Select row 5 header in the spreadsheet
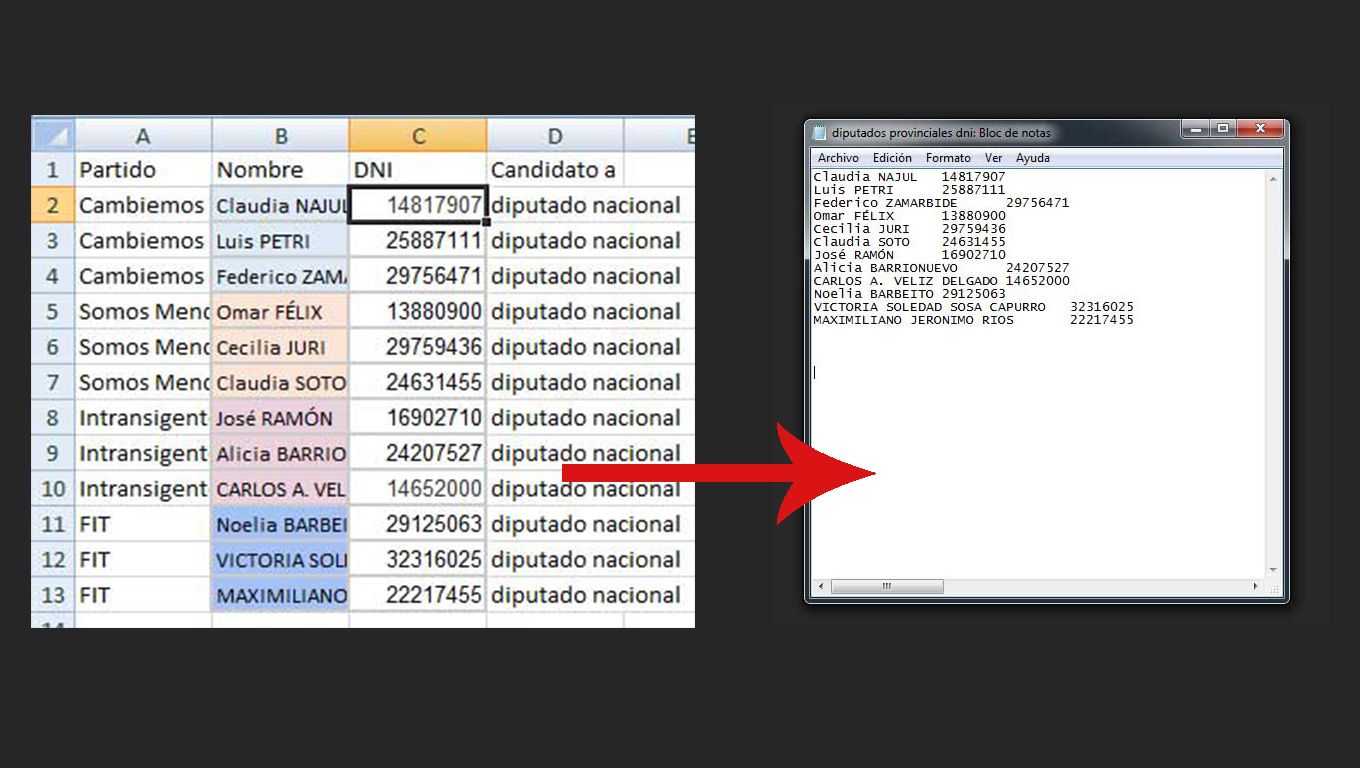Image resolution: width=1360 pixels, height=768 pixels. (x=52, y=312)
